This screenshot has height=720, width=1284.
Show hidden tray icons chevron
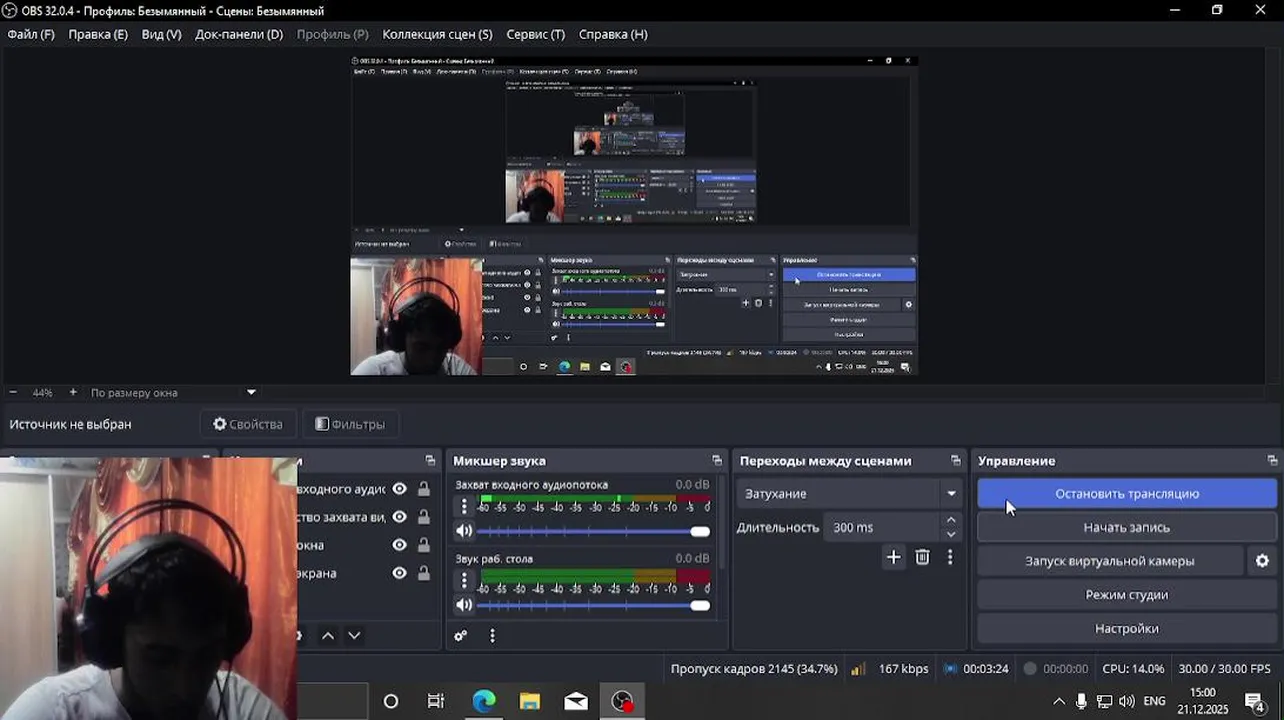(x=1059, y=702)
